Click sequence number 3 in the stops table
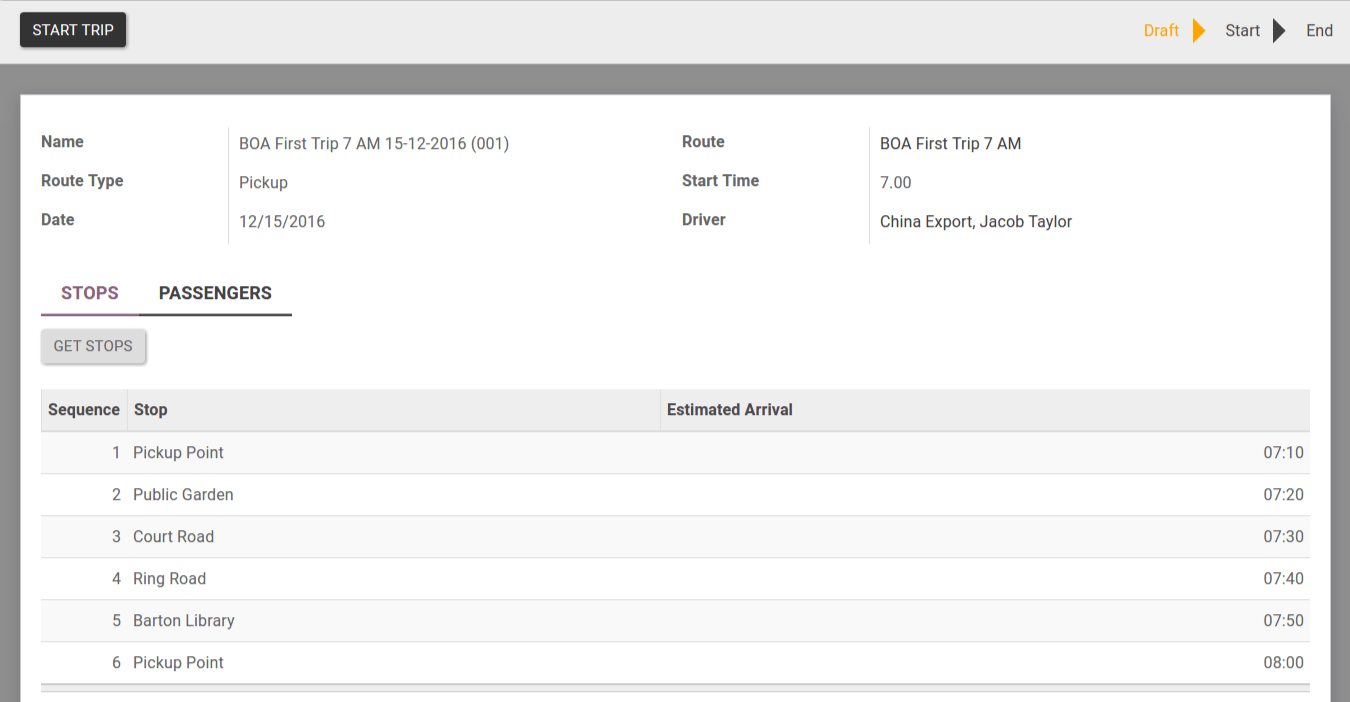 116,537
